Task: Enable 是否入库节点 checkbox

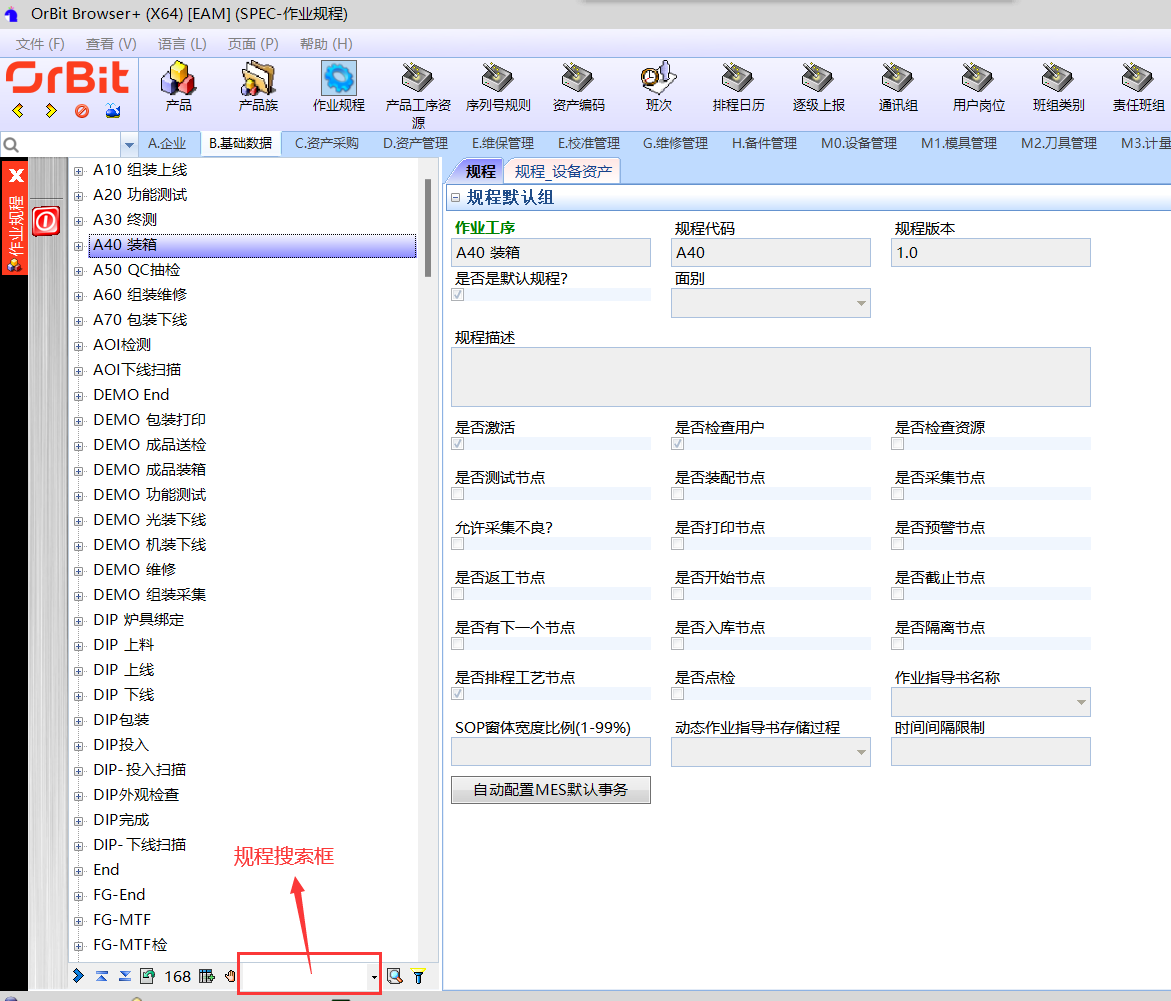Action: pos(677,644)
